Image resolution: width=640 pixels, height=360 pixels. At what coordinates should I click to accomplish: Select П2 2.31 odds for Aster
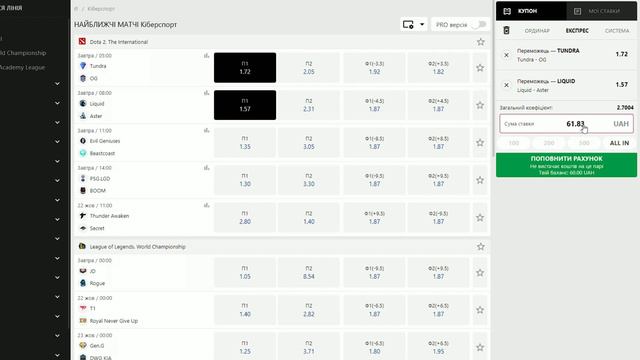coord(309,105)
